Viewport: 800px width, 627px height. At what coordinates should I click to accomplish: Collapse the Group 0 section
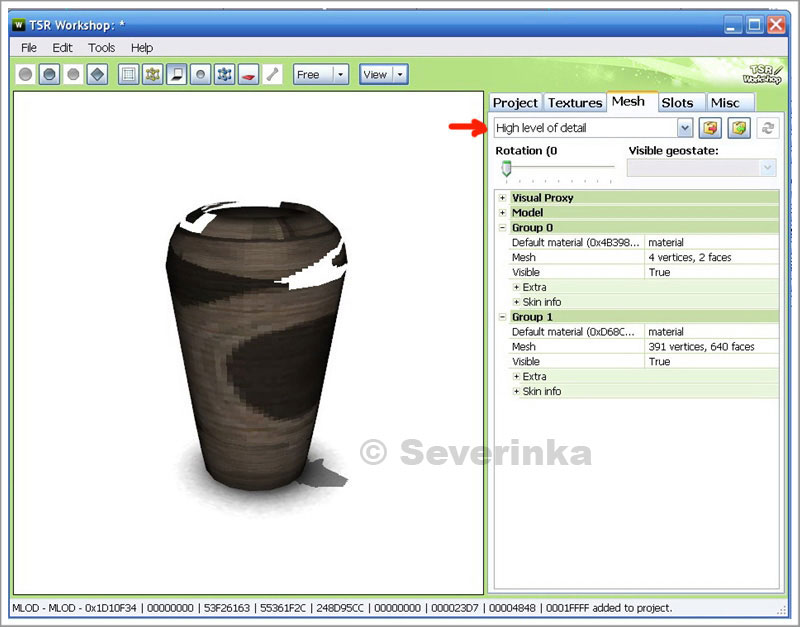[x=502, y=228]
